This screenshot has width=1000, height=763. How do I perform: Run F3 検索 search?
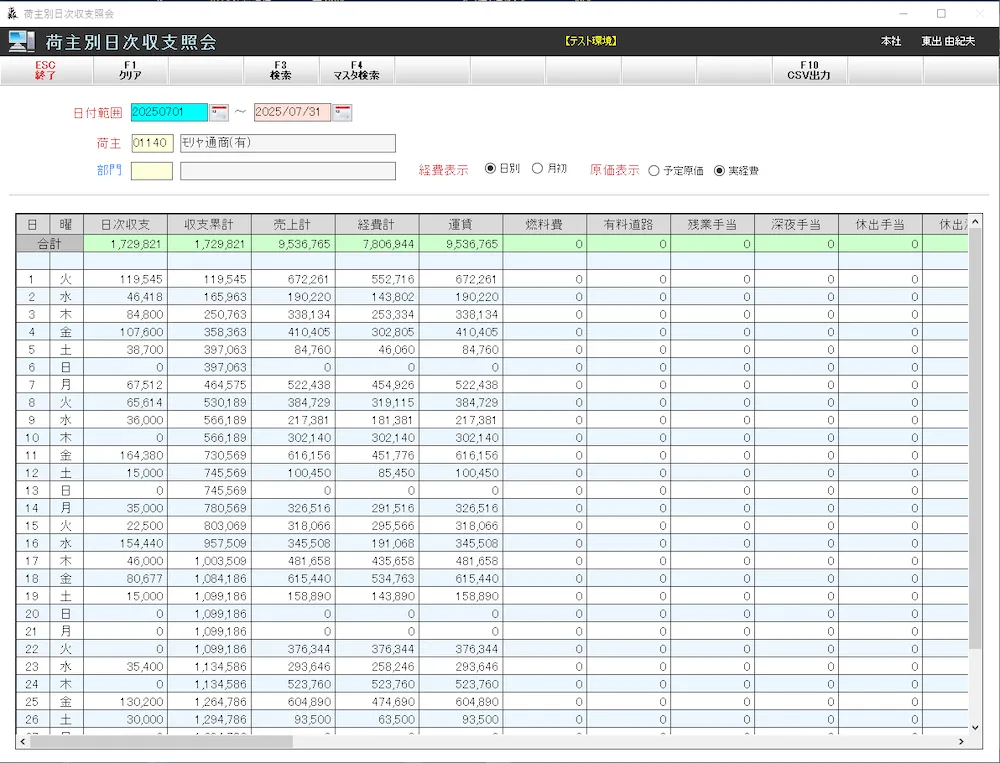point(281,70)
